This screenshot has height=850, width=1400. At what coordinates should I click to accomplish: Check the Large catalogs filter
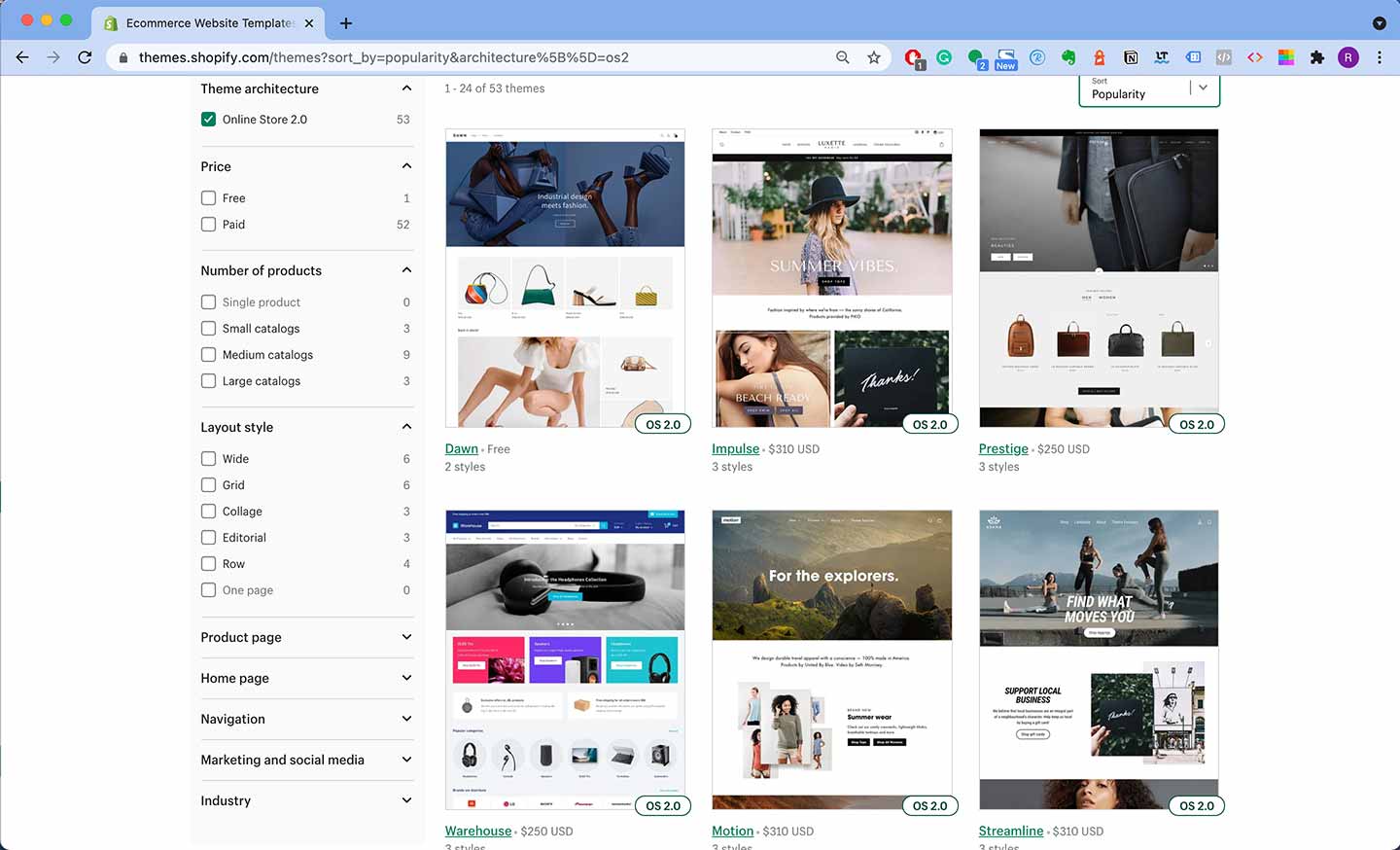pyautogui.click(x=208, y=381)
